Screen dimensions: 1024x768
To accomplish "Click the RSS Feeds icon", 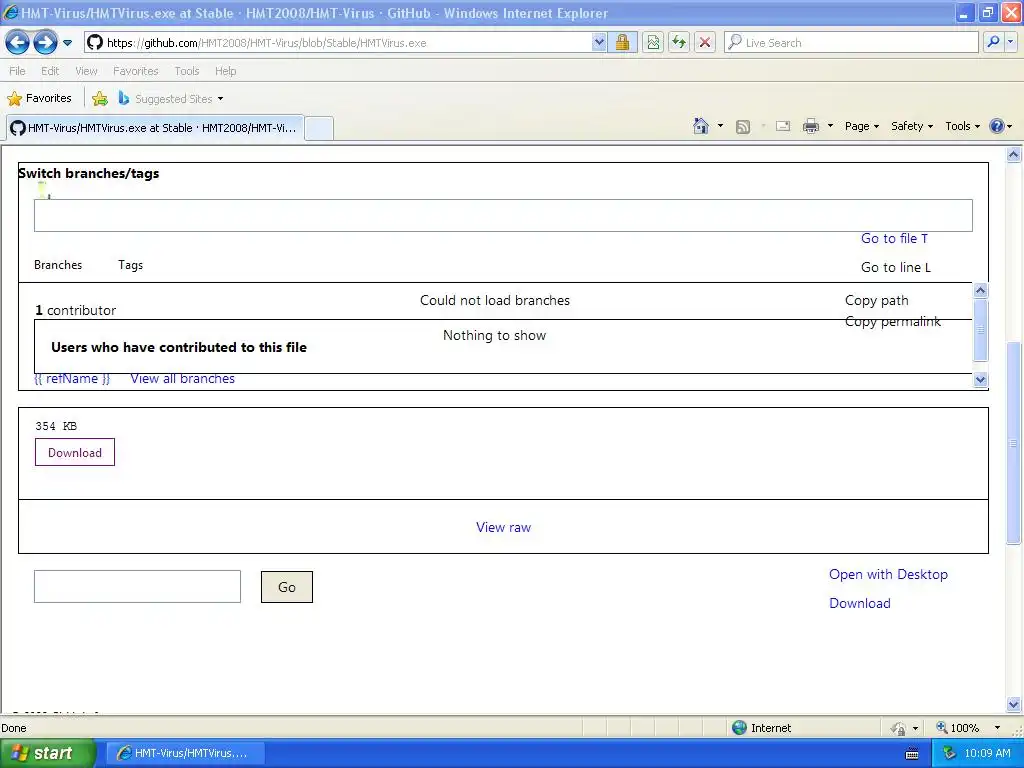I will coord(743,127).
